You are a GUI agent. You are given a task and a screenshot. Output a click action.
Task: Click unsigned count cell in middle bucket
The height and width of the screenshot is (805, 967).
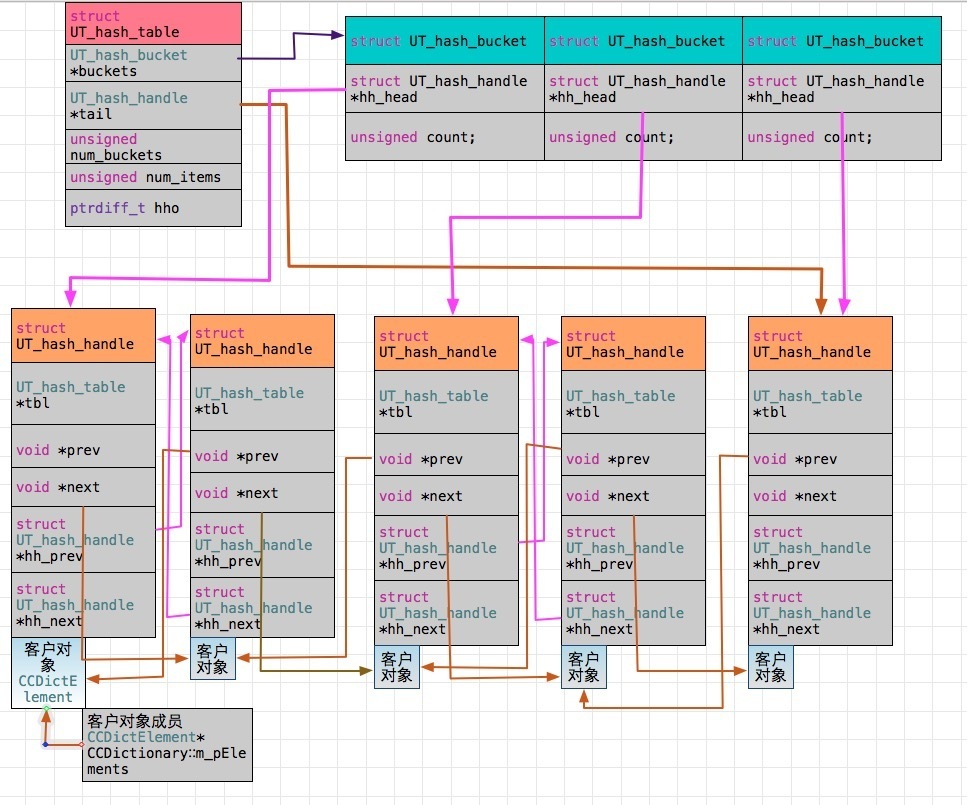pos(643,137)
